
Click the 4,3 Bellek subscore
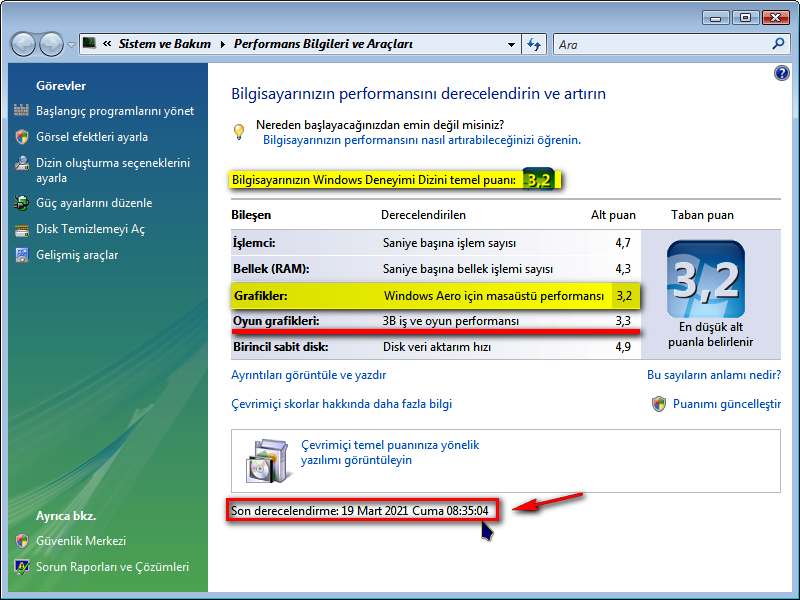point(623,269)
